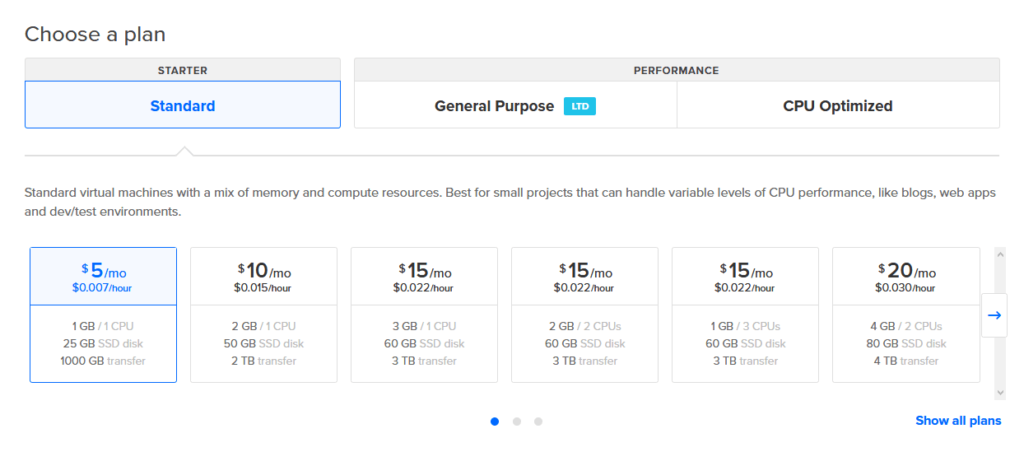Click the plan list scrollbar up arrow
1024x452 pixels.
click(x=999, y=254)
